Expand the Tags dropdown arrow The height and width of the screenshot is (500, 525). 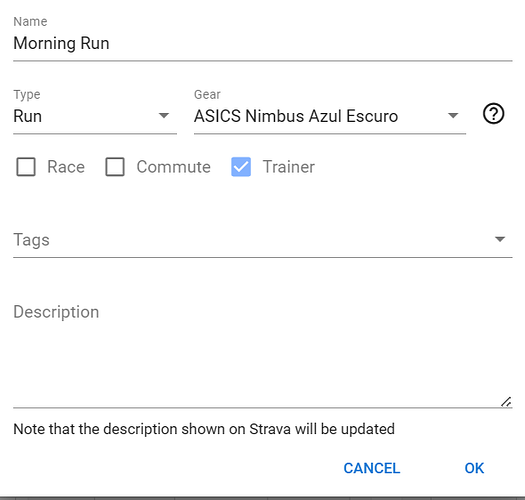500,239
